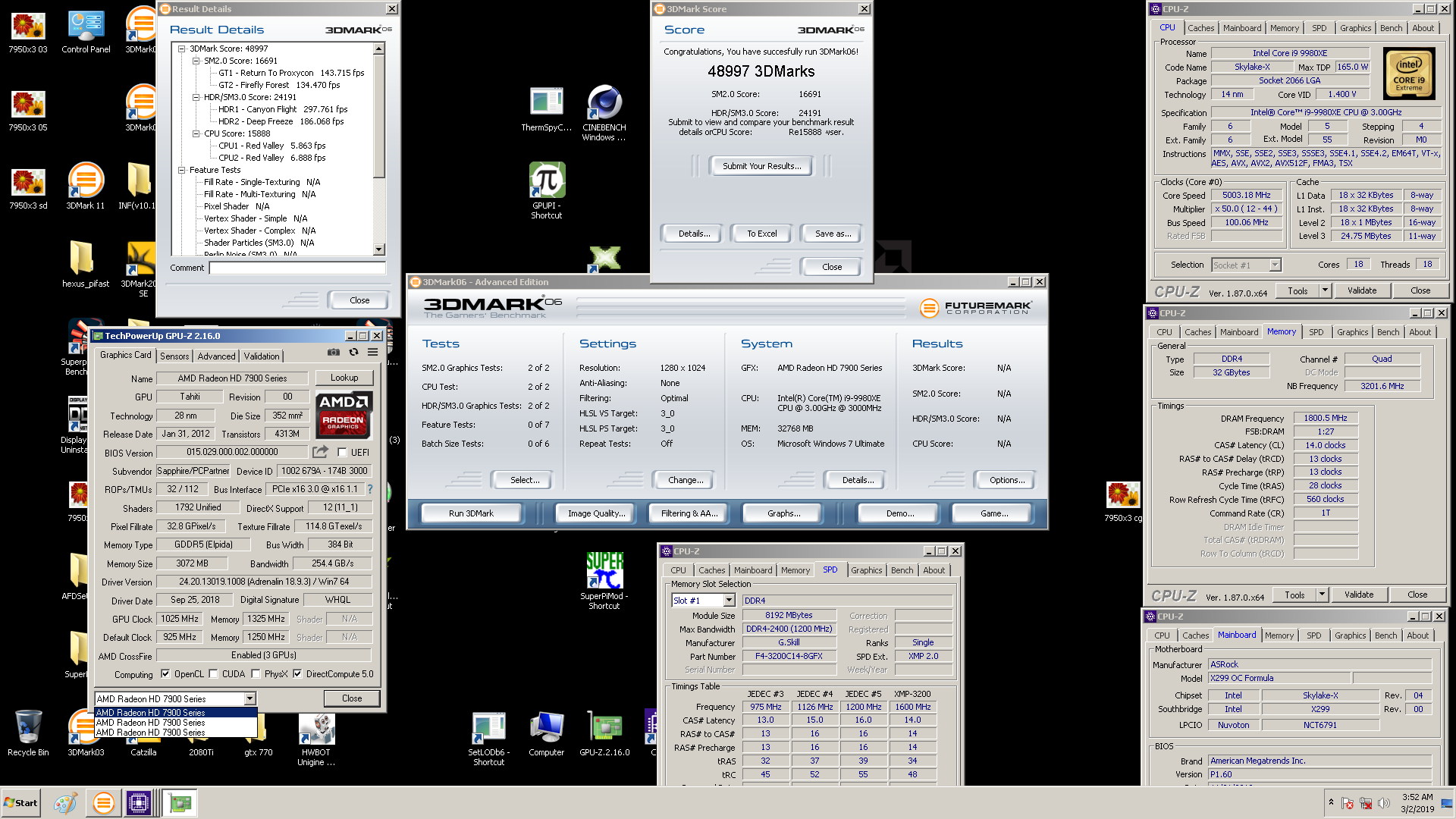1456x819 pixels.
Task: Click the bus interface question mark icon
Action: tap(370, 489)
